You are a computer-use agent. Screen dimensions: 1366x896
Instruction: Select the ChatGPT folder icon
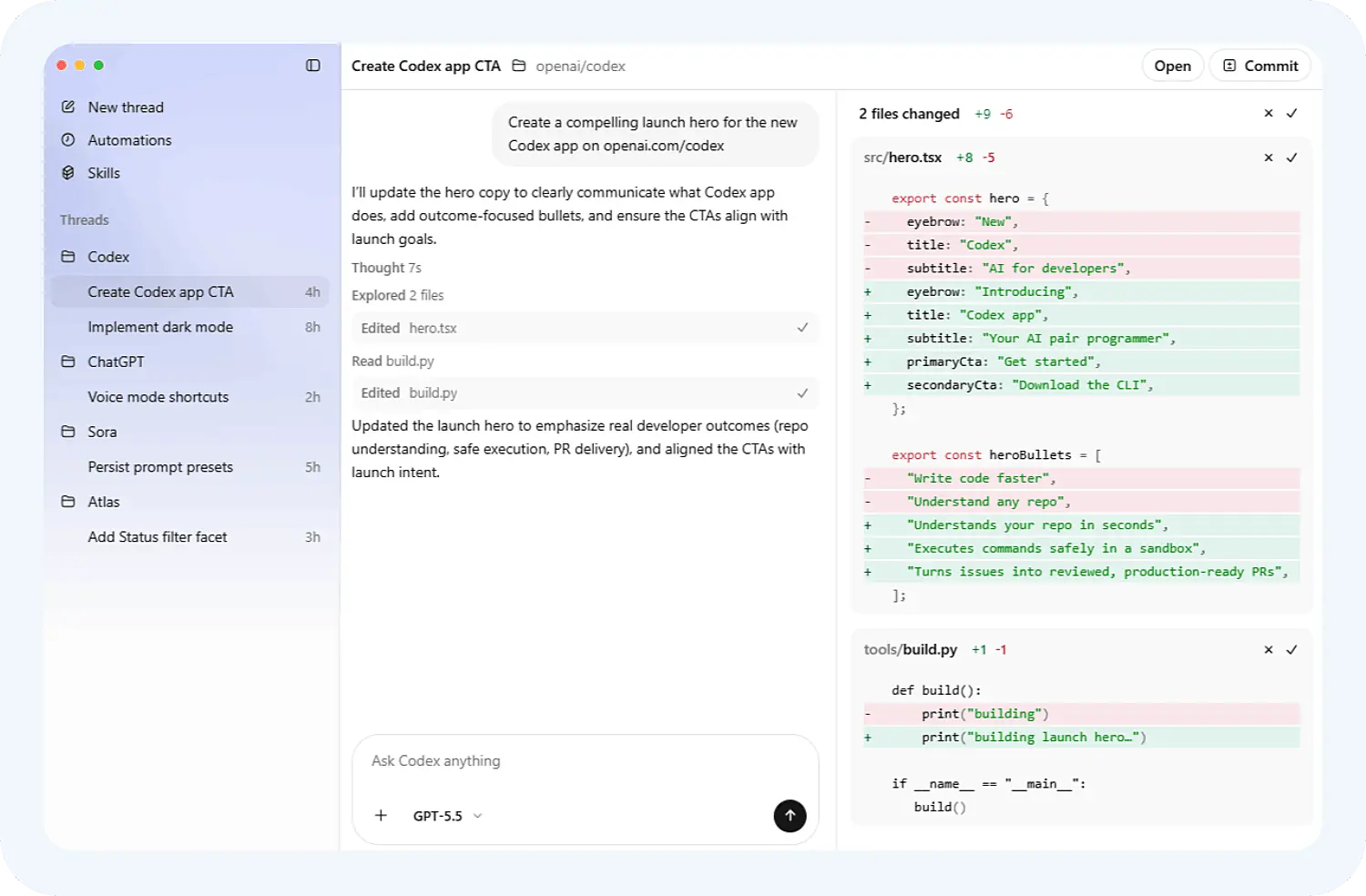(68, 361)
